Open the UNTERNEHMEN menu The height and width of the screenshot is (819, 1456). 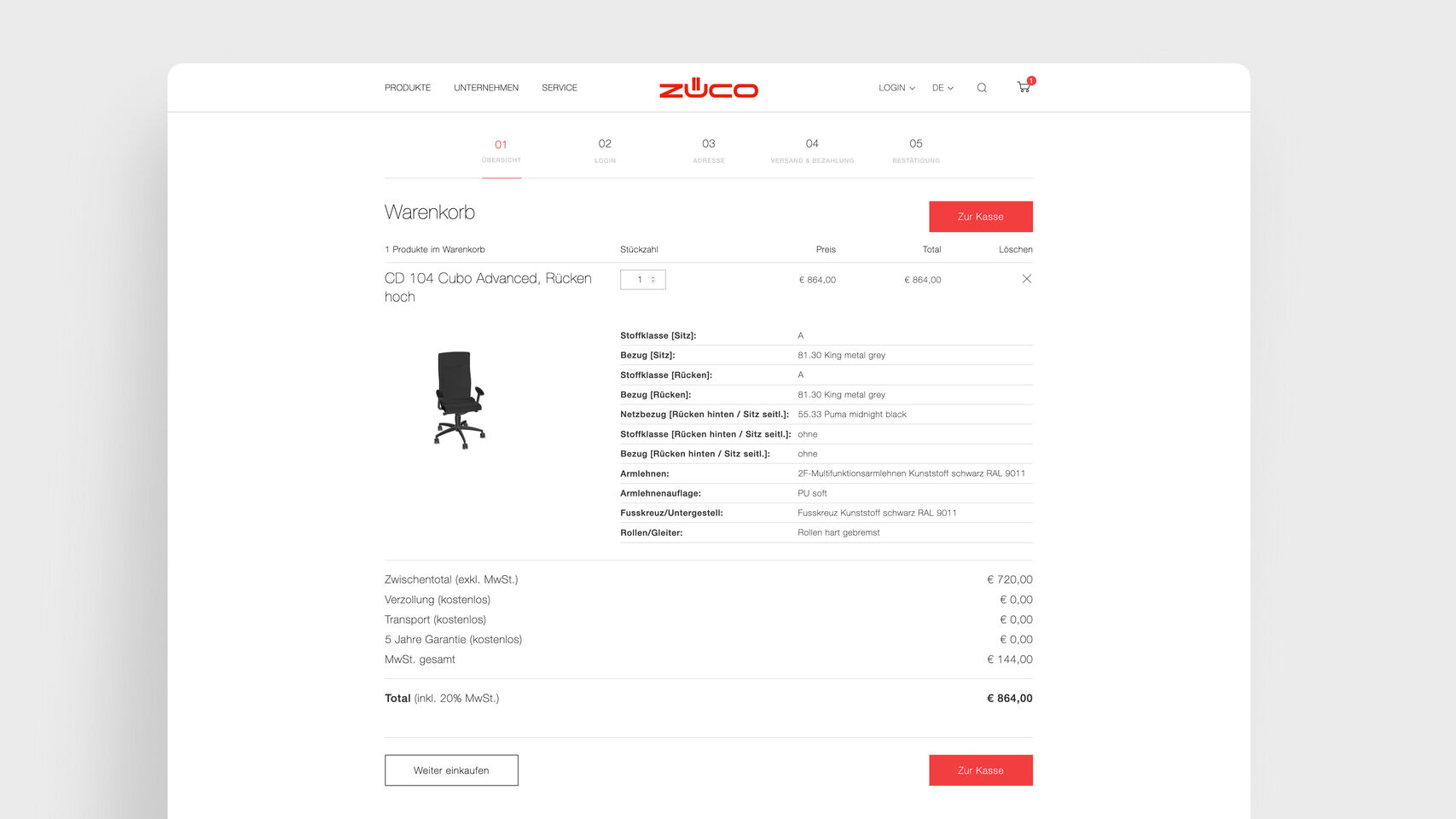coord(486,88)
